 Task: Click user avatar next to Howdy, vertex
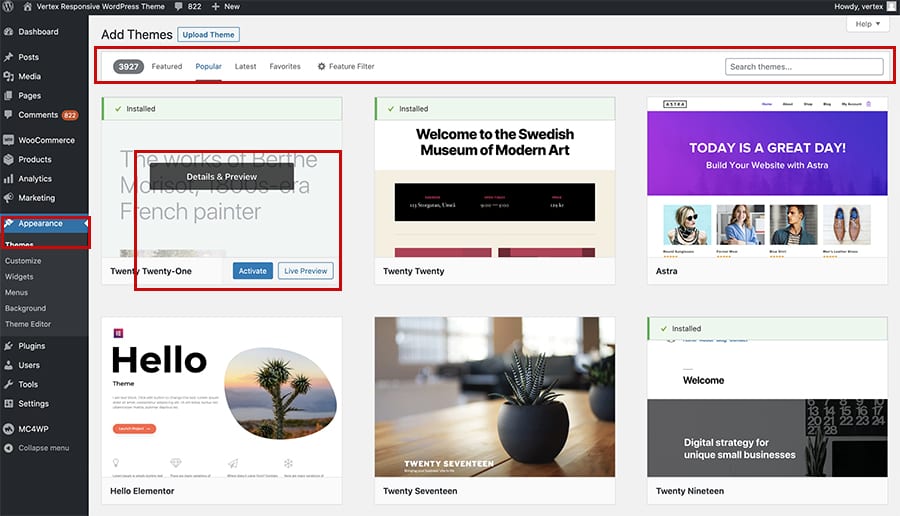(x=891, y=6)
